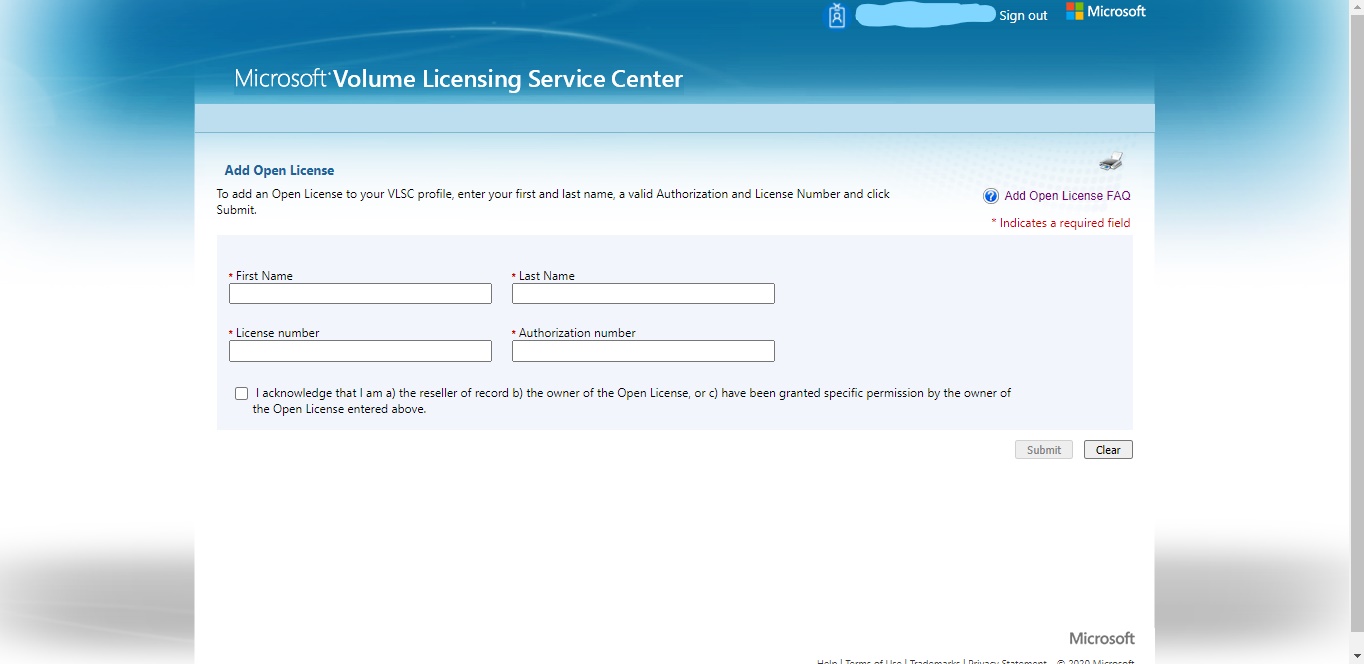Click the acknowledgment statement text

pos(632,401)
